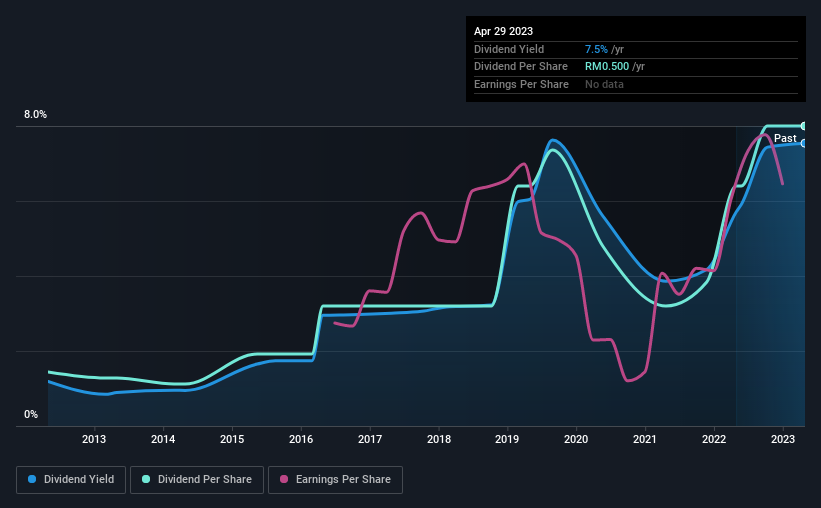This screenshot has height=508, width=821.
Task: Click the blue Dividend Yield legend dot
Action: [x=32, y=479]
